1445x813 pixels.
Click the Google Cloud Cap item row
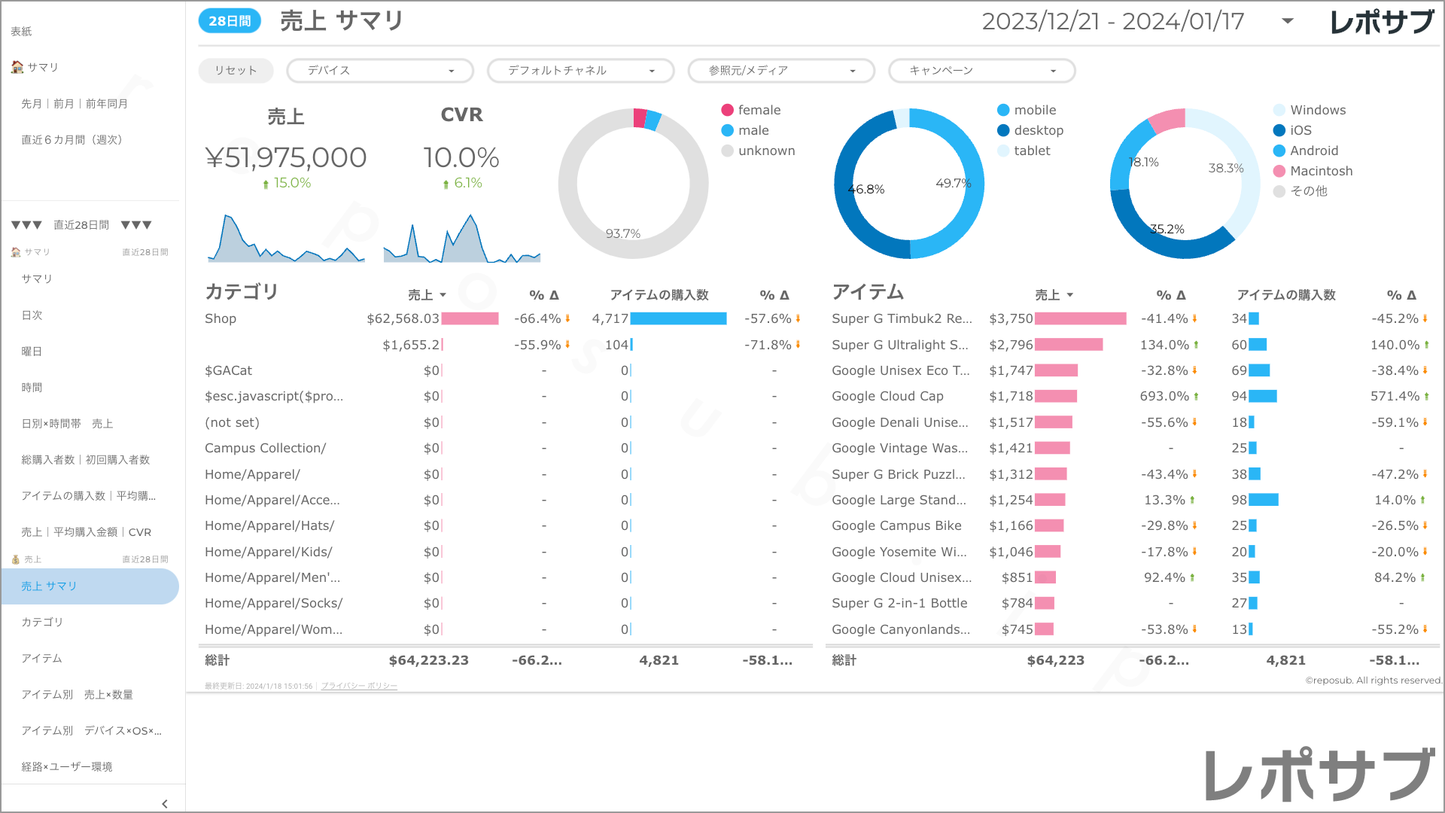pos(888,397)
